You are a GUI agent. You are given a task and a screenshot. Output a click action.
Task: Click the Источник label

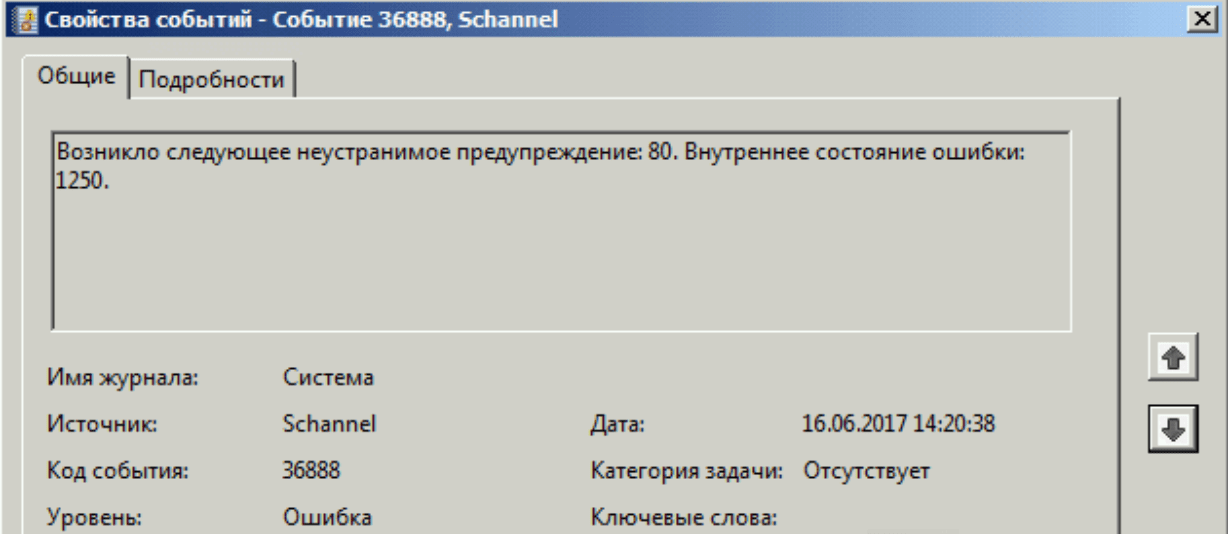103,424
